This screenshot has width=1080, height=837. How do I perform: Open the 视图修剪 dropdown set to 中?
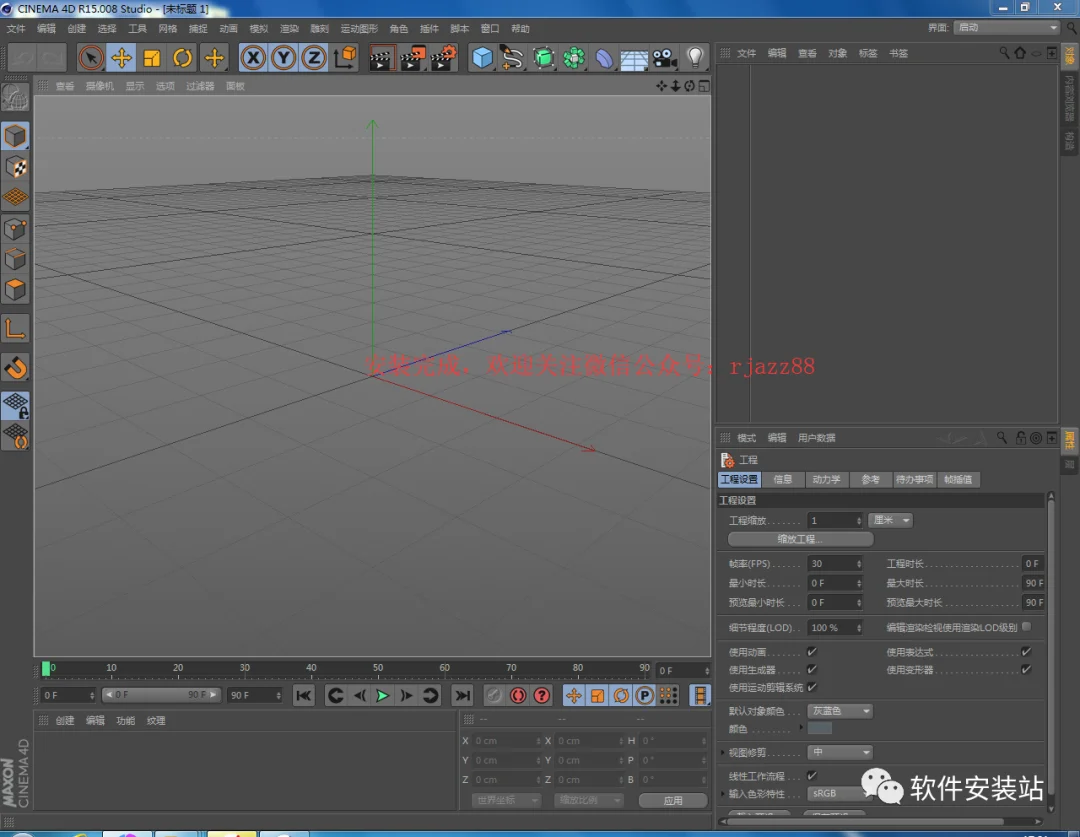click(x=840, y=752)
